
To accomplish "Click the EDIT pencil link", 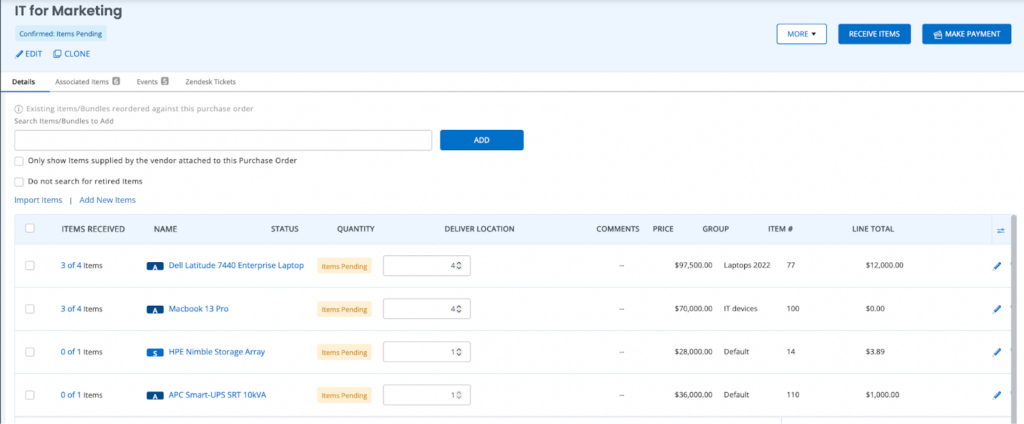I will pyautogui.click(x=29, y=54).
